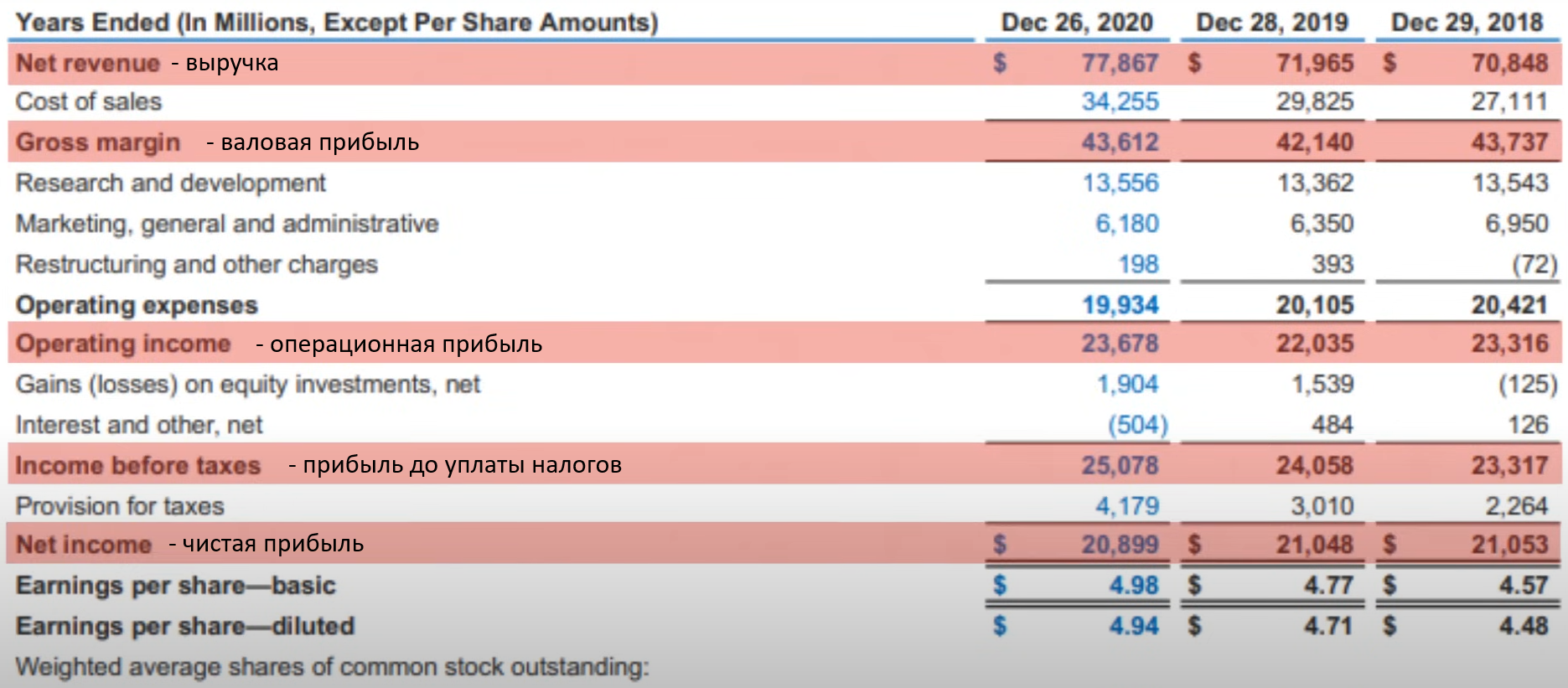Select the Dec 26, 2020 column header

(1077, 22)
